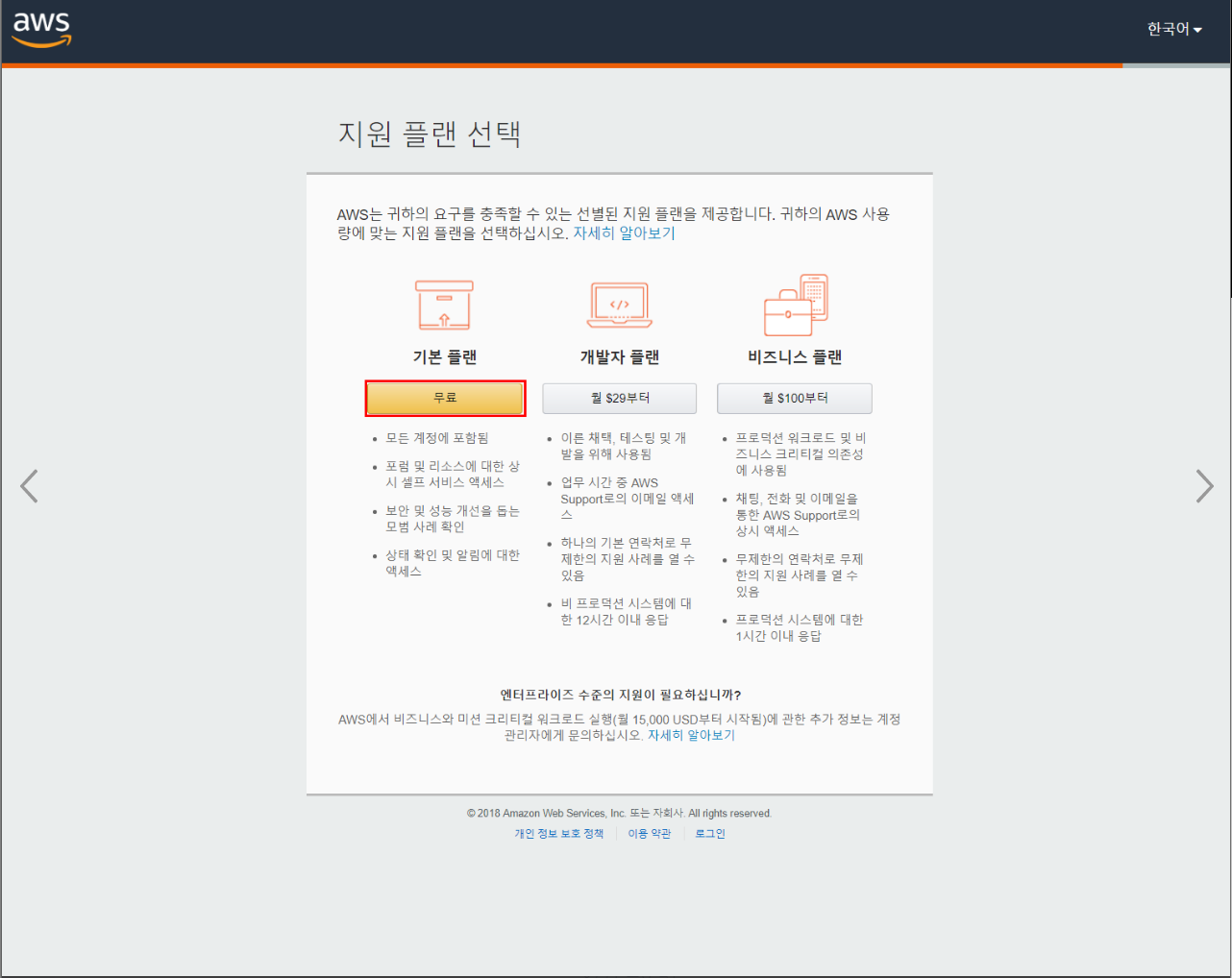Click 무제한의 연락처로 bullet text
Screen dimensions: 1232x978
coord(800,575)
